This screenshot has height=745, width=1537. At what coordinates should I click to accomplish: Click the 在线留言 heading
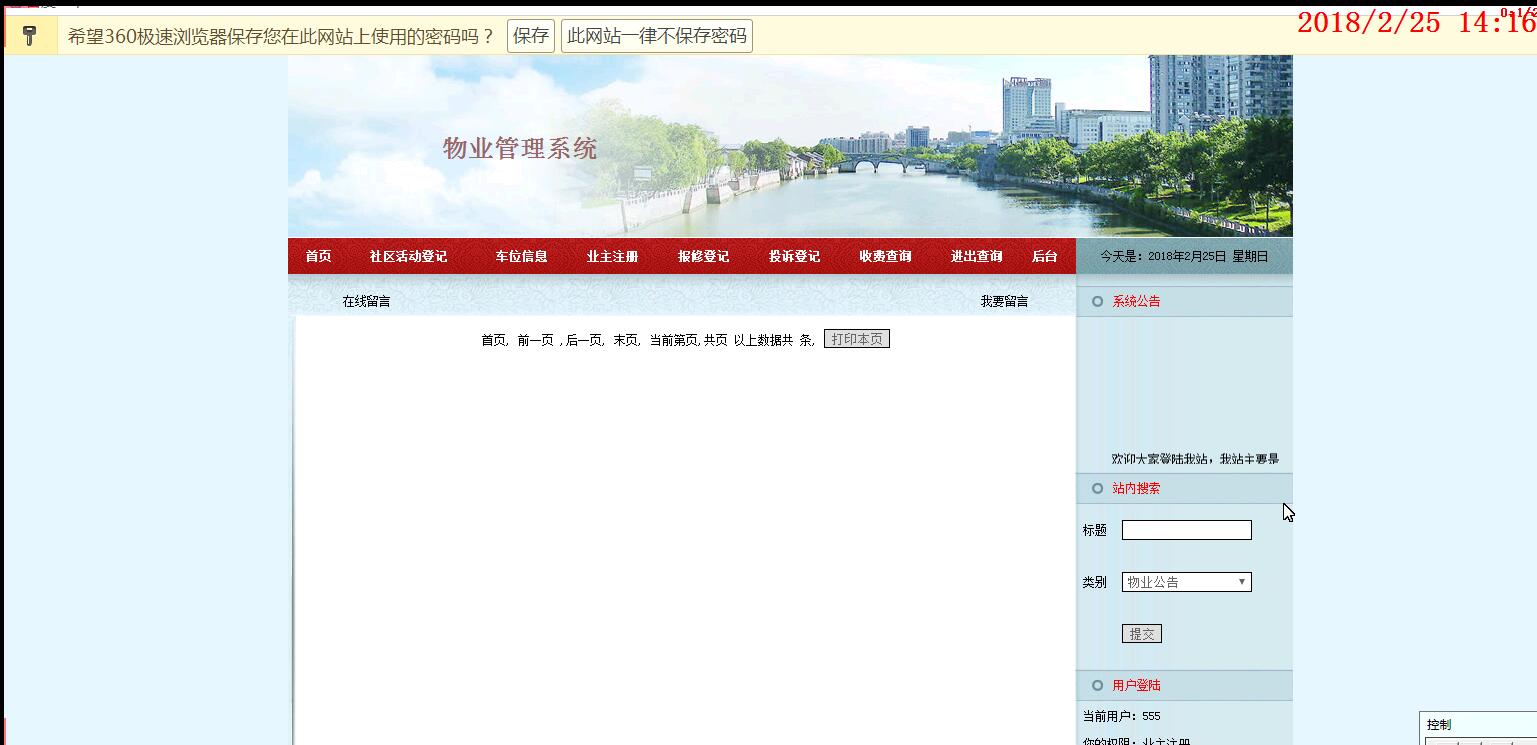(x=366, y=301)
